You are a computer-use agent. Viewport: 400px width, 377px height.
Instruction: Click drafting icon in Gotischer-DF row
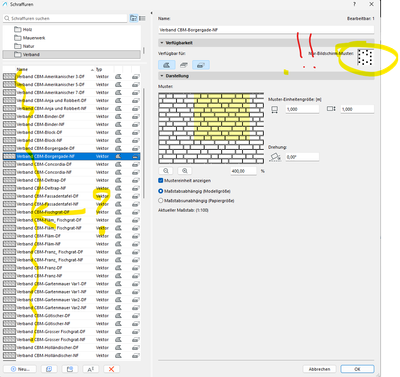(118, 316)
